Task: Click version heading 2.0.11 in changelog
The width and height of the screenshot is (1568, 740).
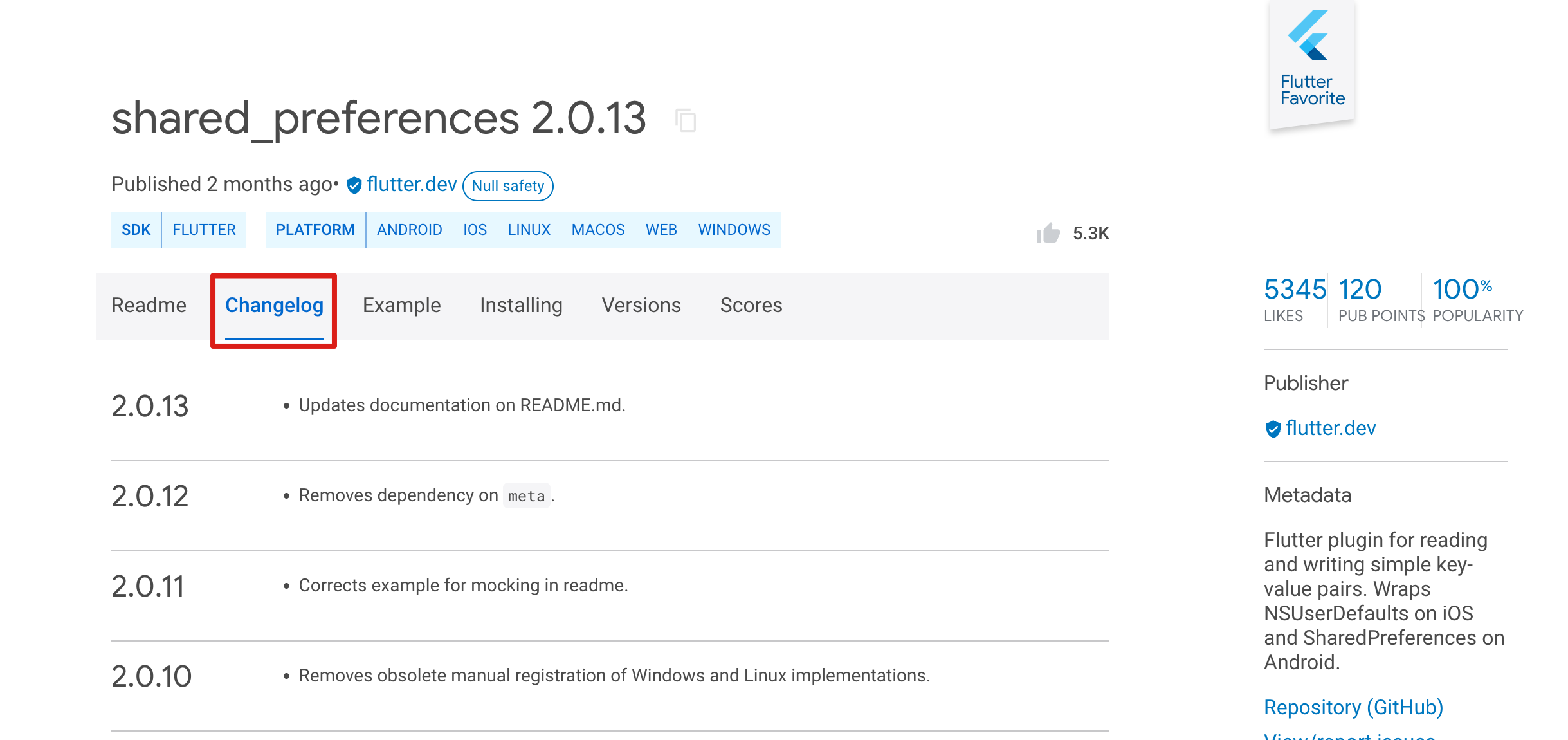Action: click(148, 586)
